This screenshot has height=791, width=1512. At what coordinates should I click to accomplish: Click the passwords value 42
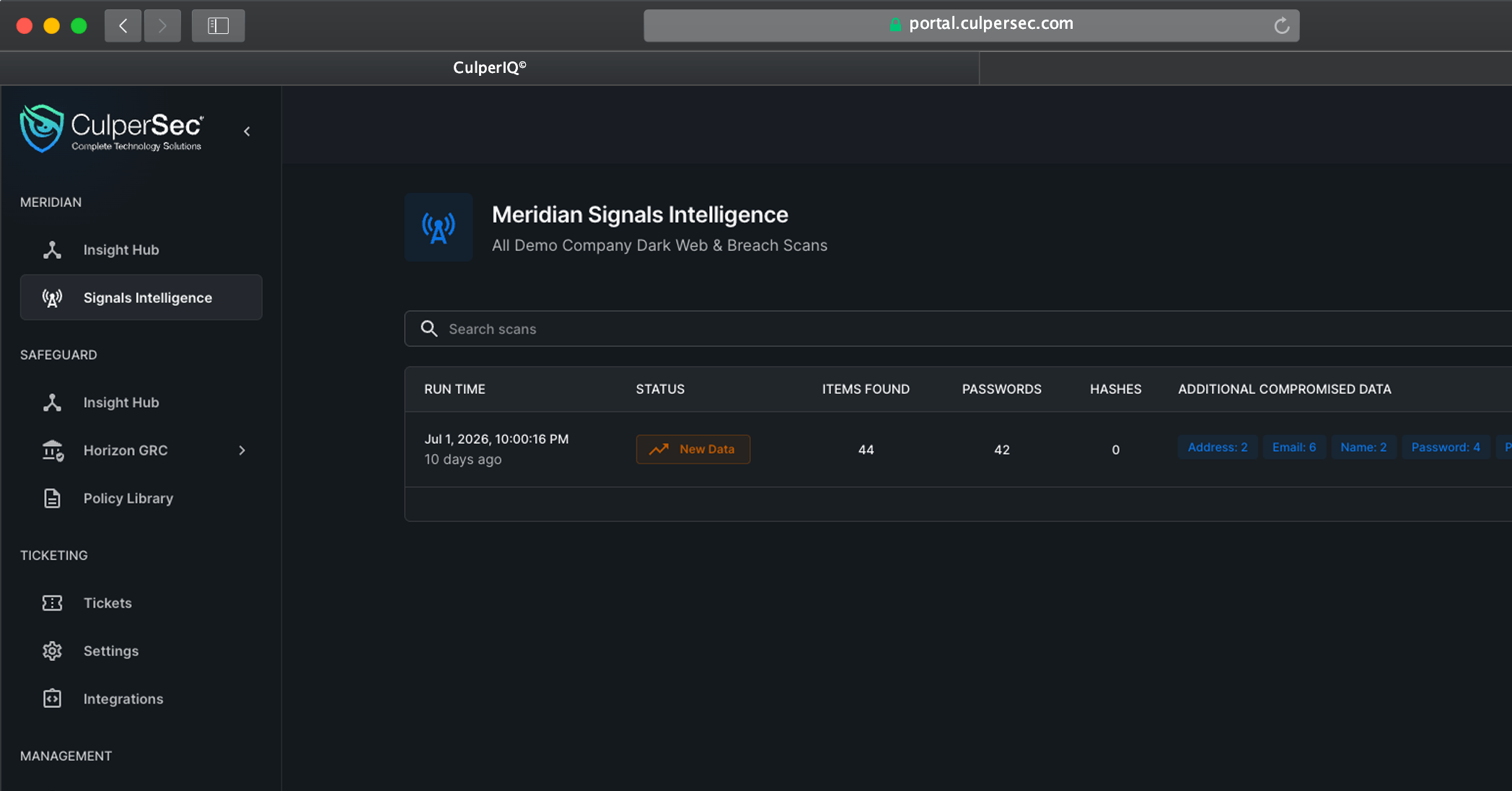1002,450
